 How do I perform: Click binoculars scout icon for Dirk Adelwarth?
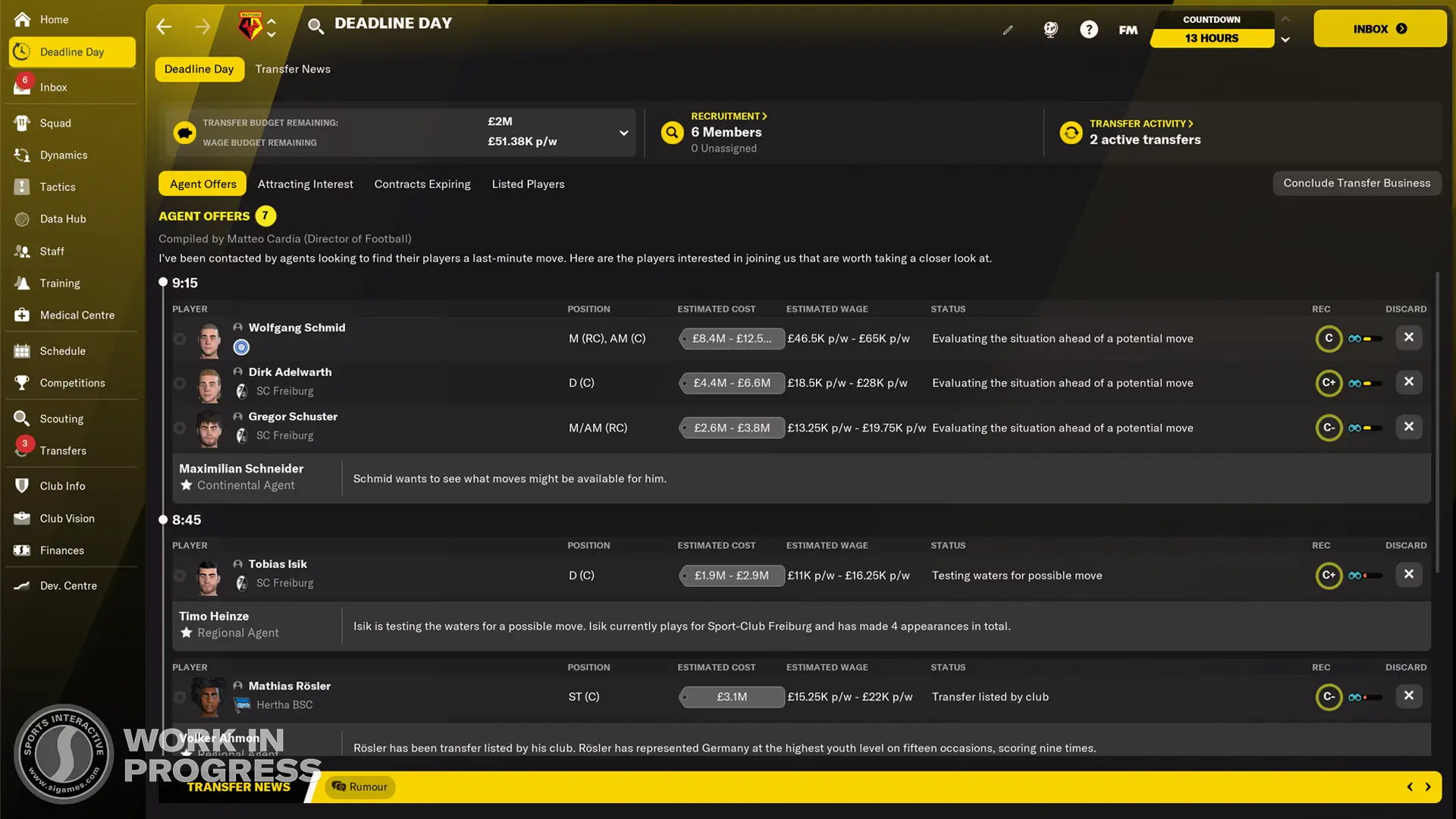point(1354,384)
